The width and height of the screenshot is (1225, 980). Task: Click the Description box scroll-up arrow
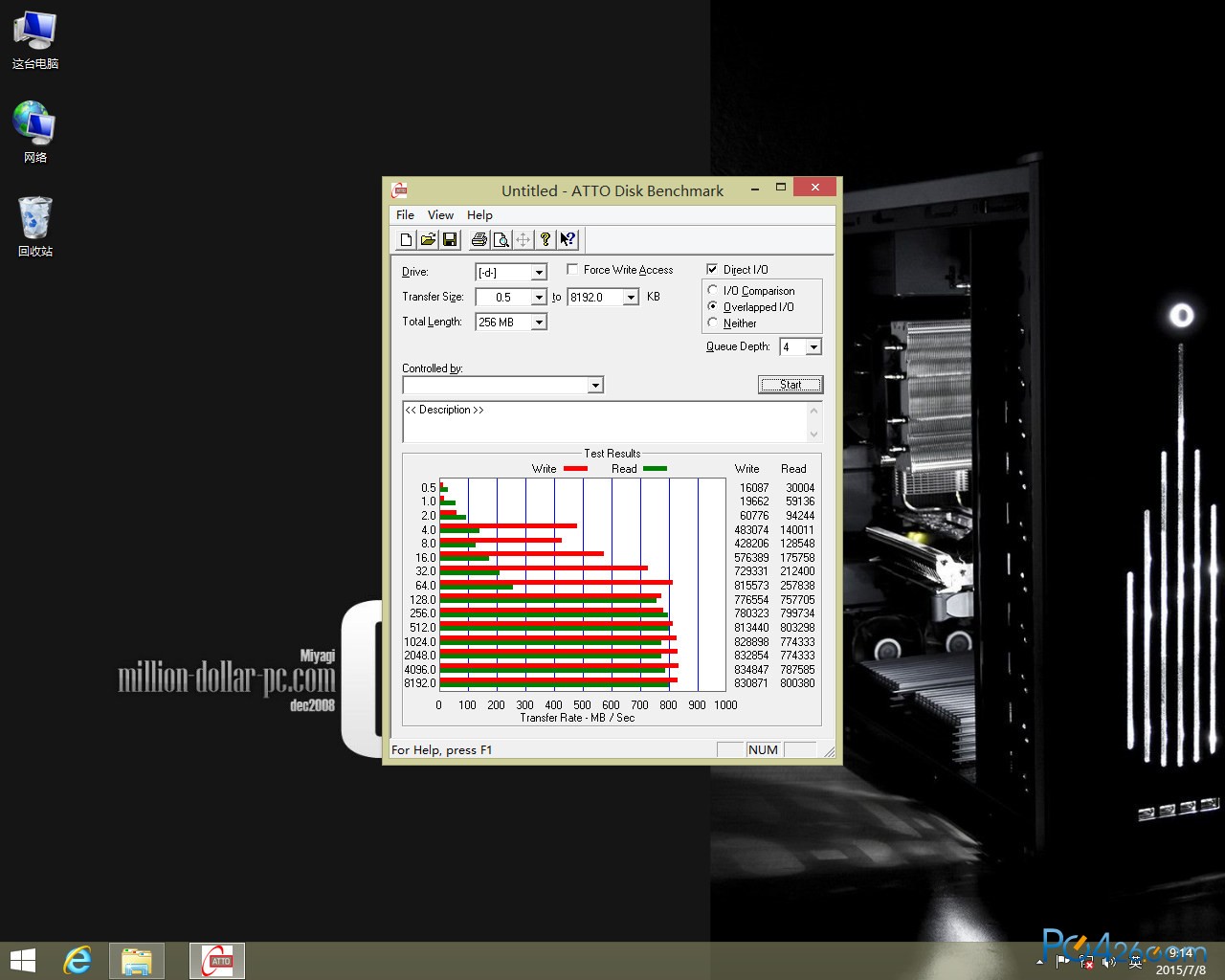pyautogui.click(x=814, y=410)
